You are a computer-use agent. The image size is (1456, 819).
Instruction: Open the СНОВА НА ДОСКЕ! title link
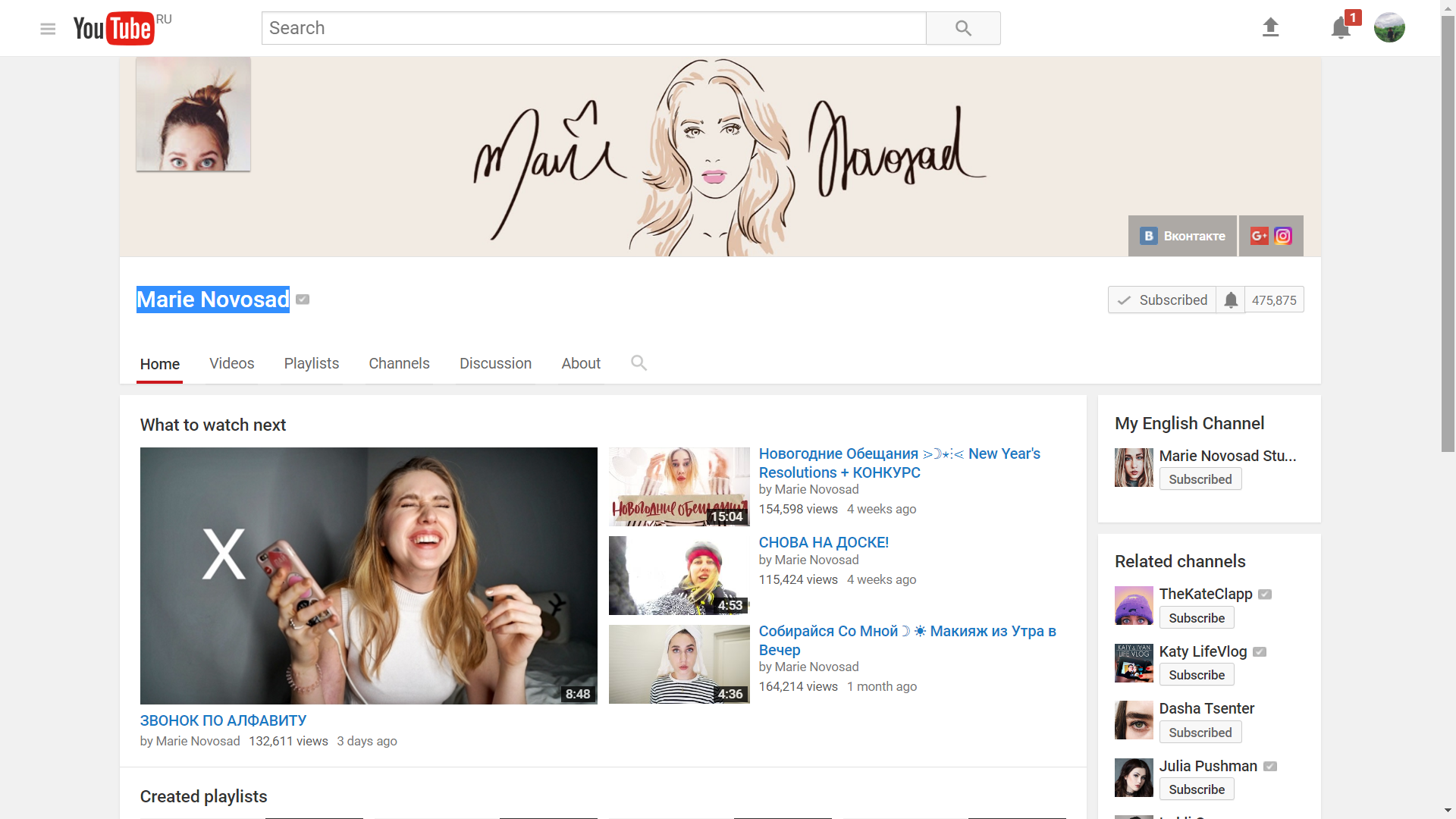824,542
